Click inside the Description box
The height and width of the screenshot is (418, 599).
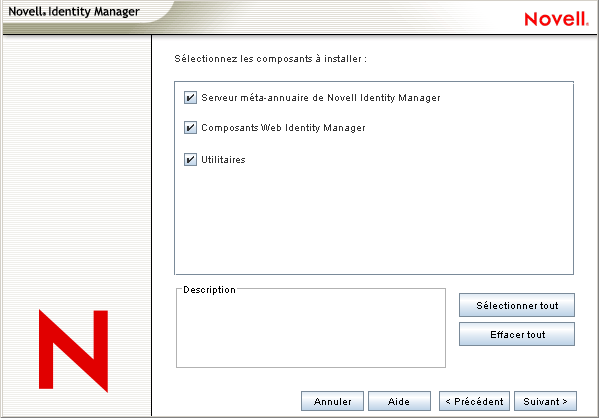[x=311, y=329]
